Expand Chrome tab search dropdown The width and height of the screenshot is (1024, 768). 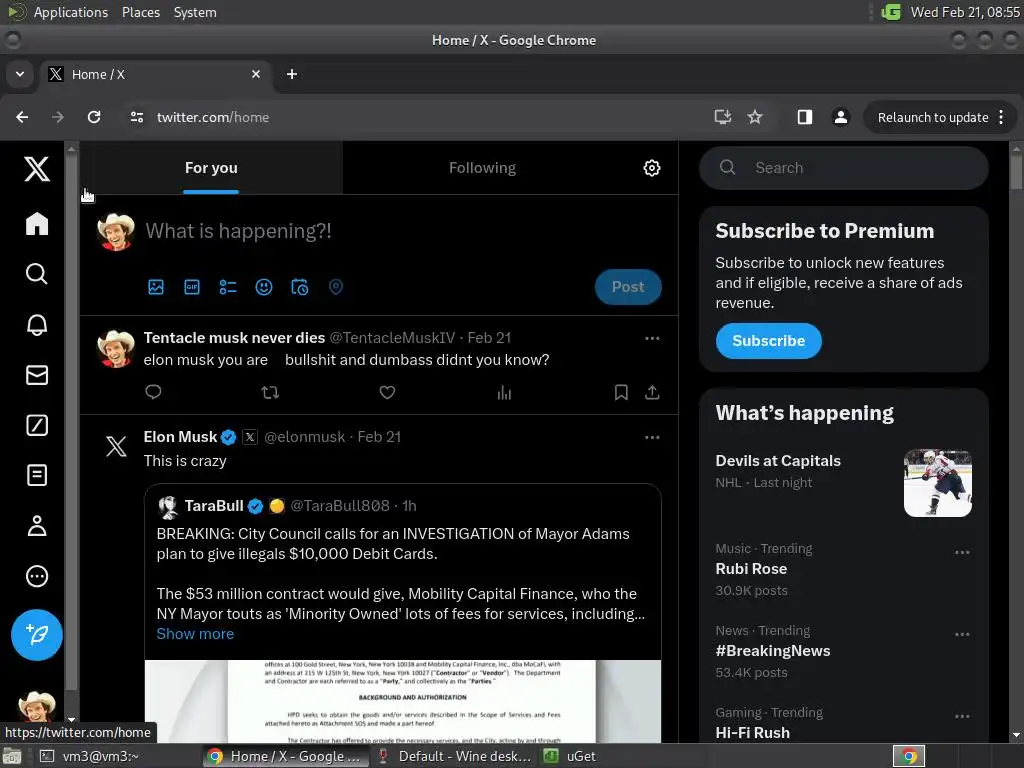click(x=20, y=74)
